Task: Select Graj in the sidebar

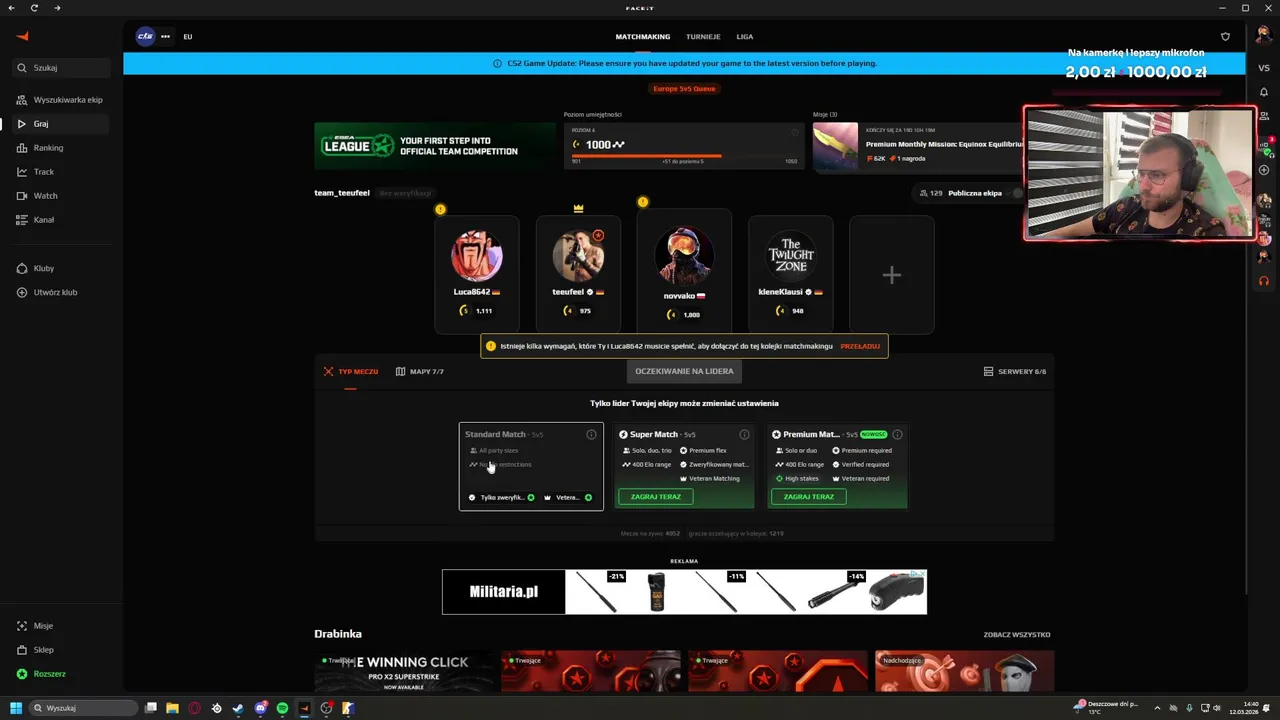Action: [x=61, y=124]
